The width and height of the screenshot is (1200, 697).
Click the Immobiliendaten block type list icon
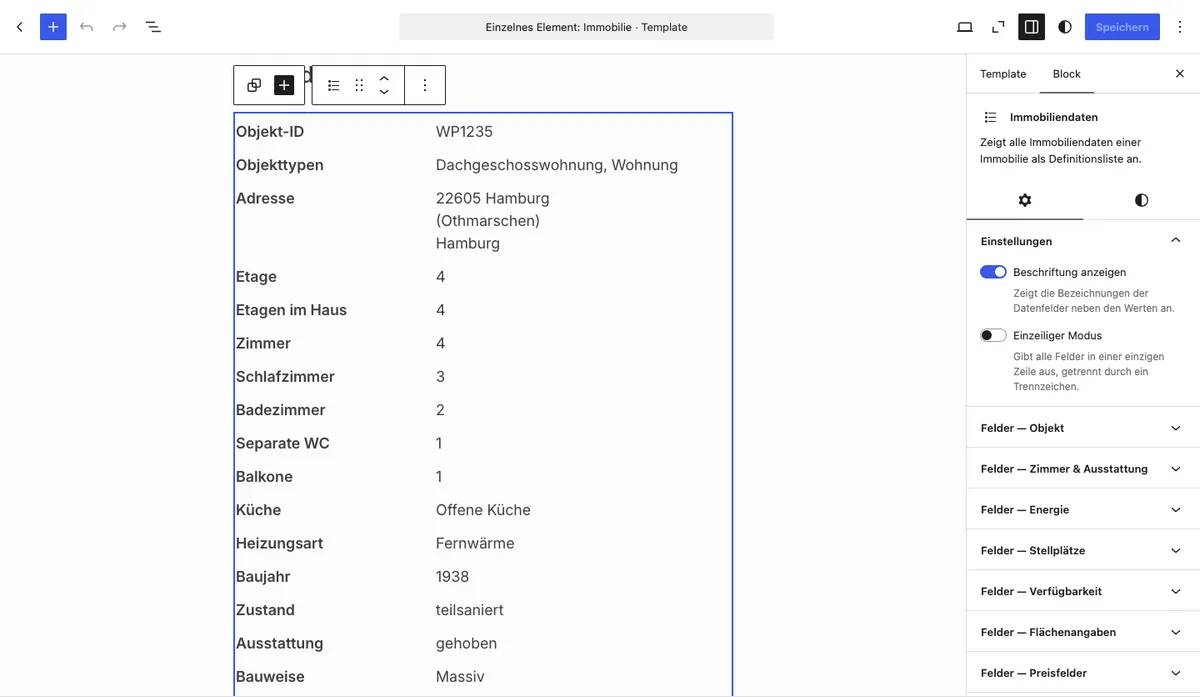[334, 85]
